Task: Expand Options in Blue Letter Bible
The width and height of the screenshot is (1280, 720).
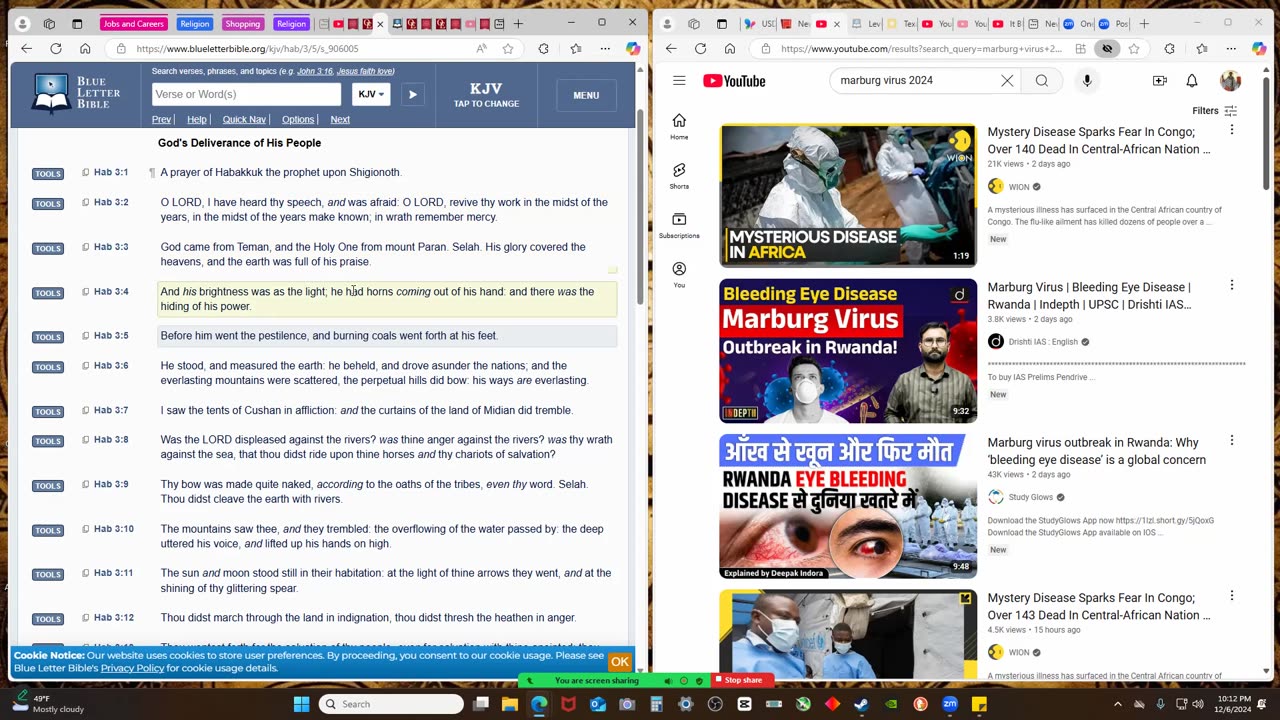Action: pos(298,119)
